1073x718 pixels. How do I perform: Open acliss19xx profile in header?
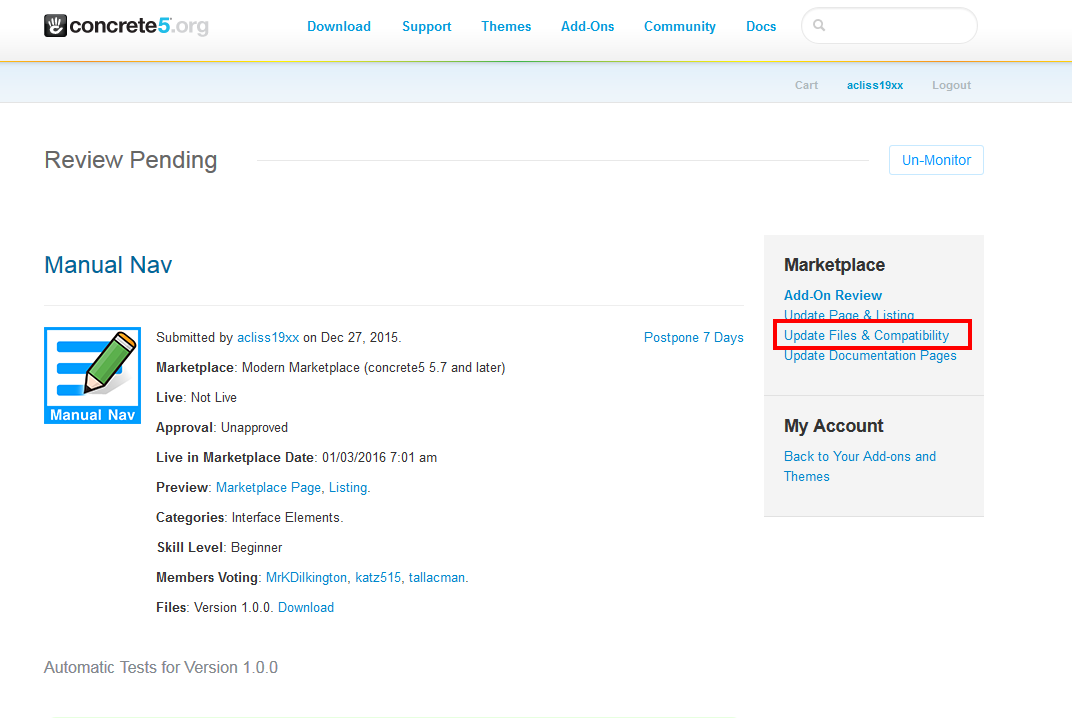pos(875,85)
